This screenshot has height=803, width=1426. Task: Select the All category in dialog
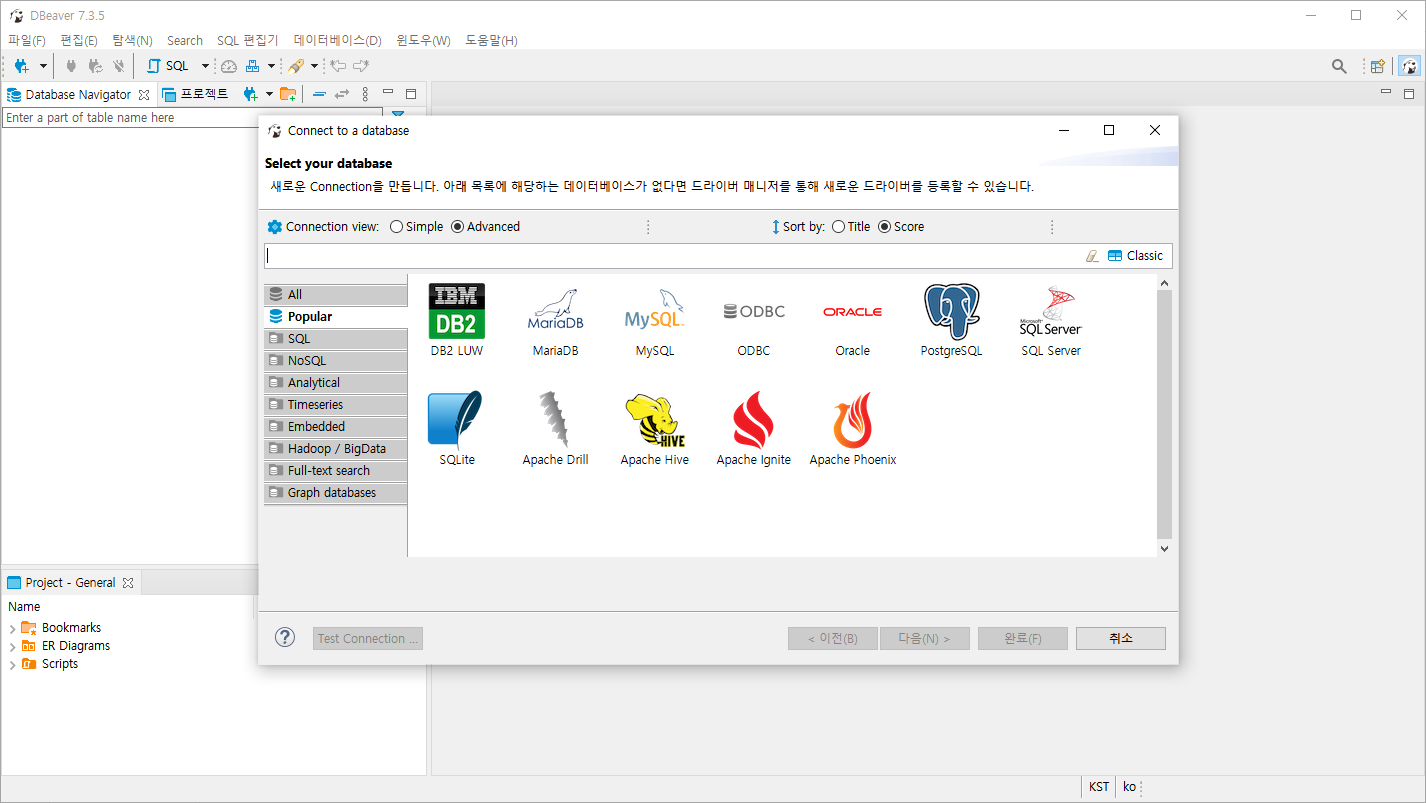[336, 295]
